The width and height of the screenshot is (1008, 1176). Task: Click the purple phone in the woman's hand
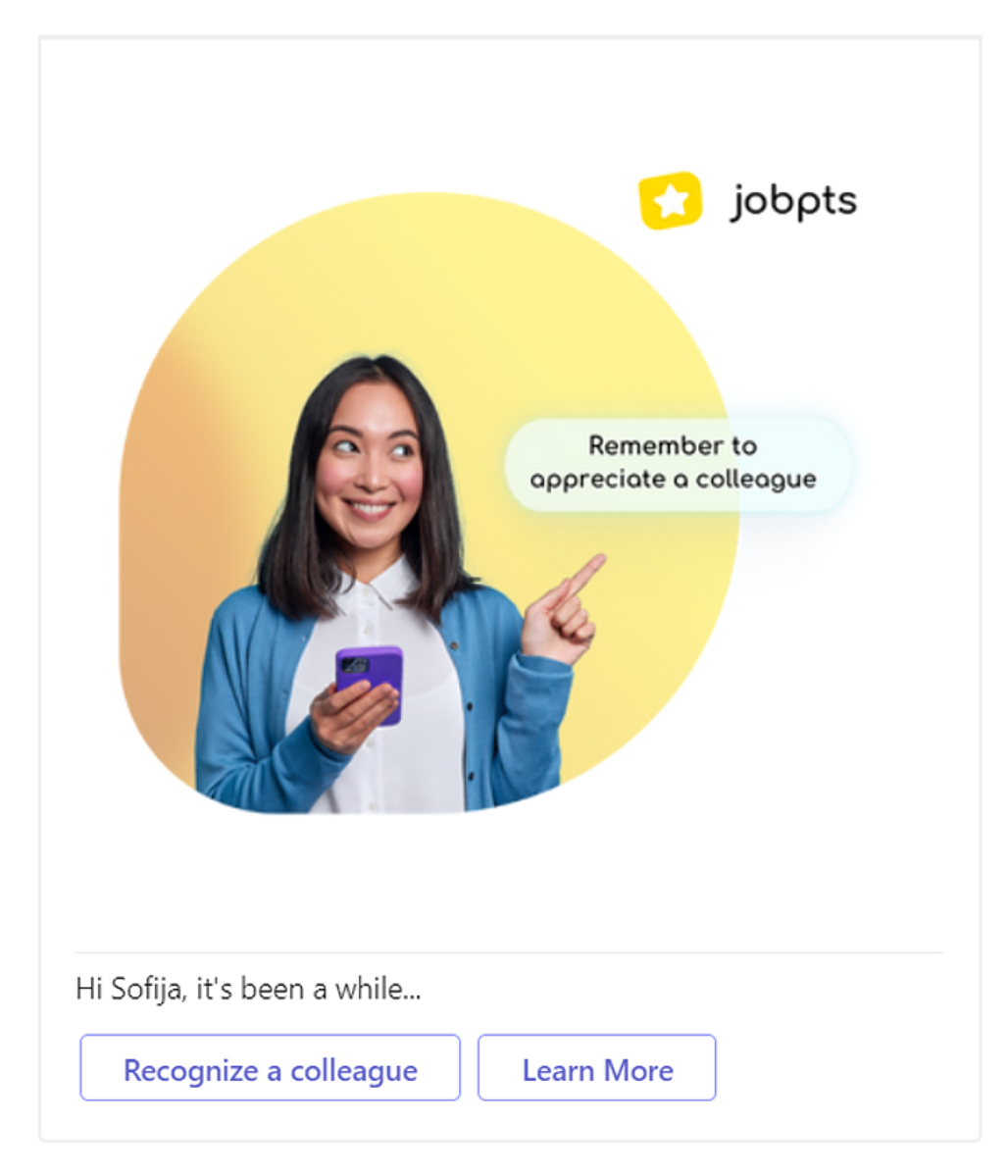(369, 684)
